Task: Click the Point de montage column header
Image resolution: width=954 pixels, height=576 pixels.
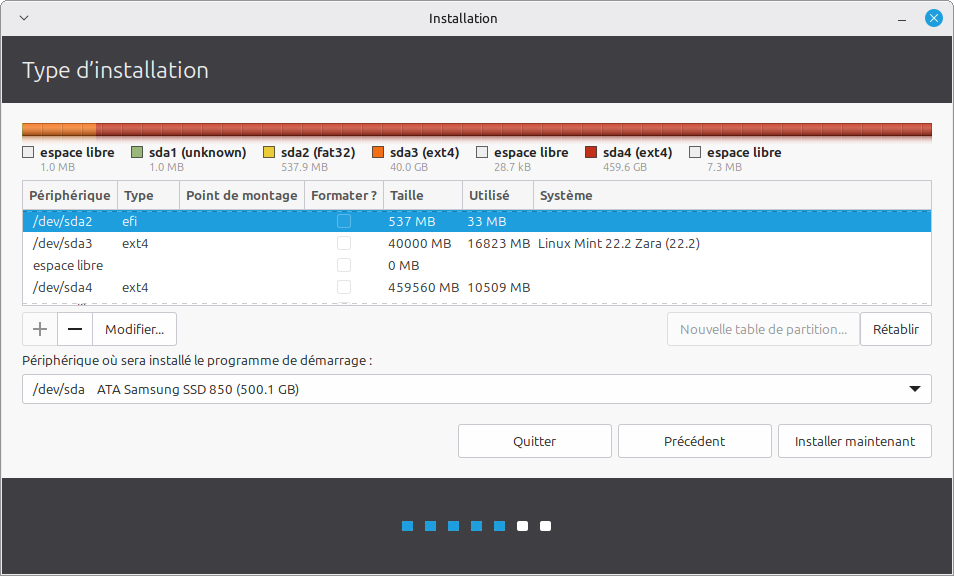Action: [x=241, y=195]
